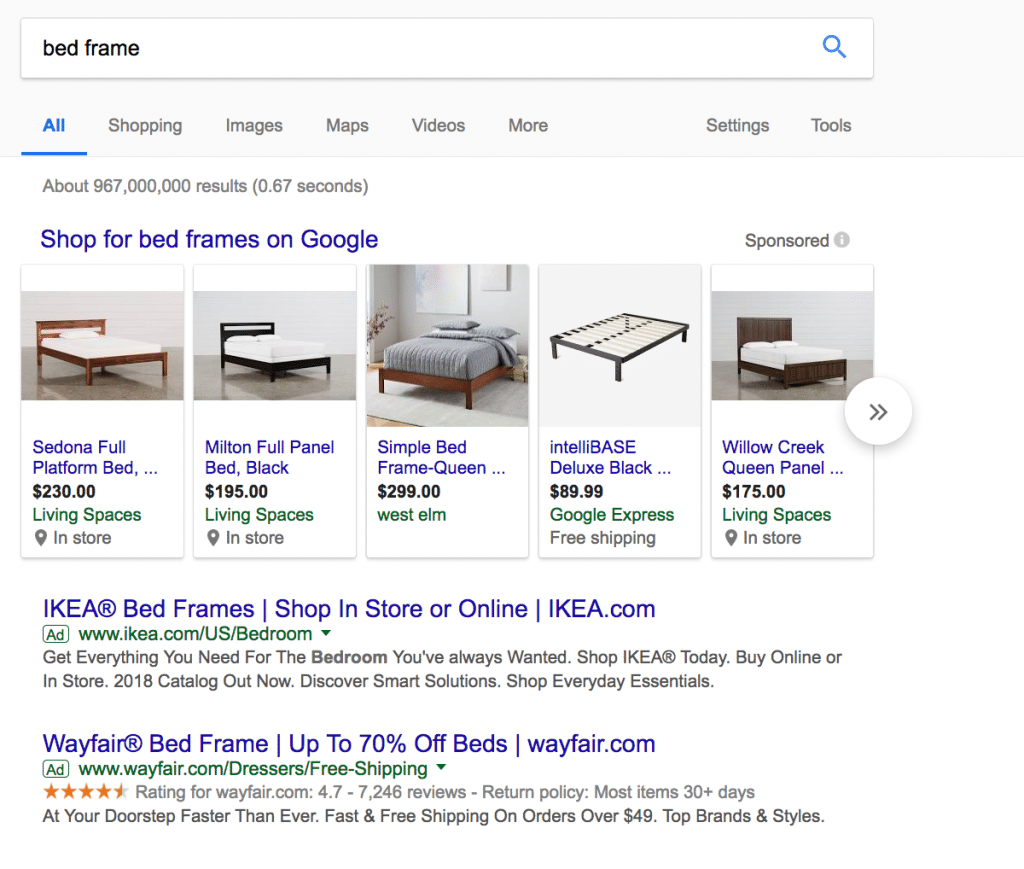Click the Shop for bed frames on Google link
Viewport: 1024px width, 869px height.
(x=208, y=240)
